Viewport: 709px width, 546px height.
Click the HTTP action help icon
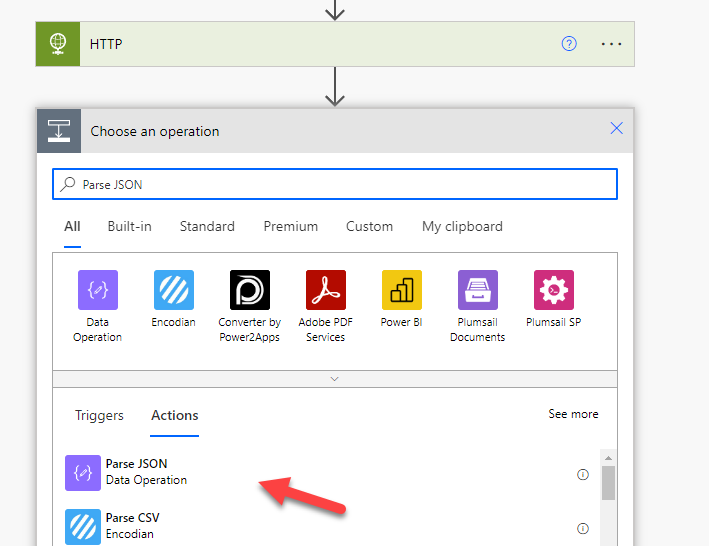point(569,44)
